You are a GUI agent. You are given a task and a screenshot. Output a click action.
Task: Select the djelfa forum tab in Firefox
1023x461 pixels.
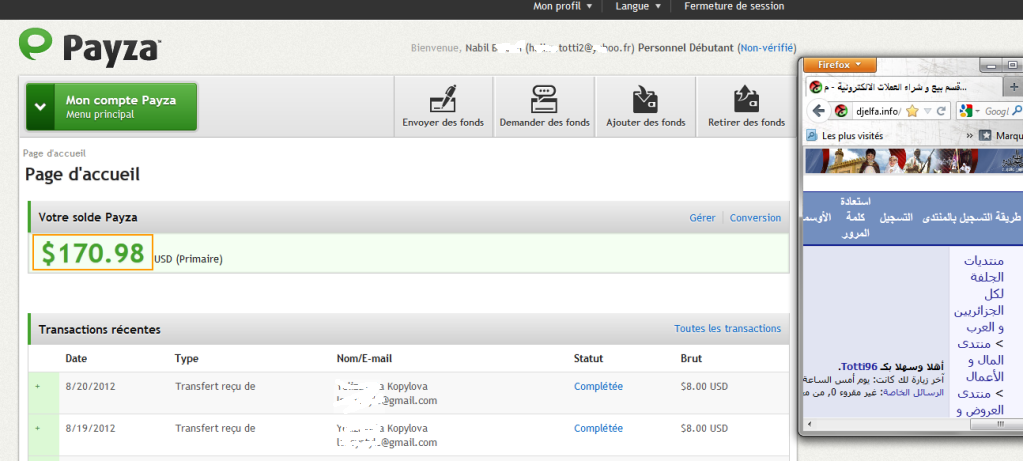pyautogui.click(x=904, y=87)
